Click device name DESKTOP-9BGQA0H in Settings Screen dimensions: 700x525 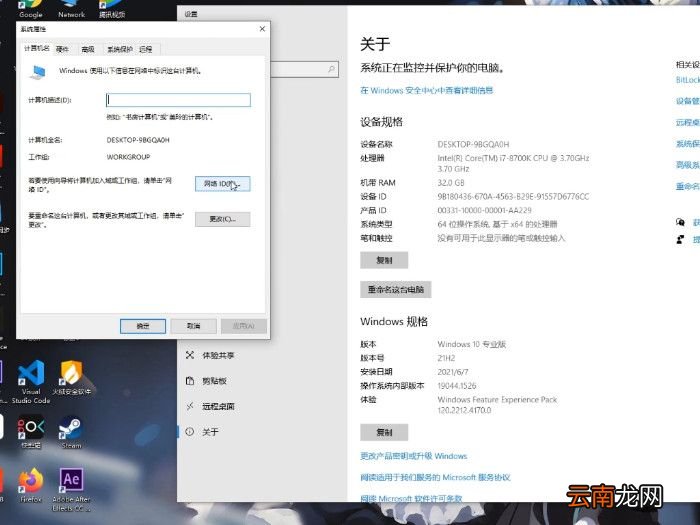[x=473, y=144]
